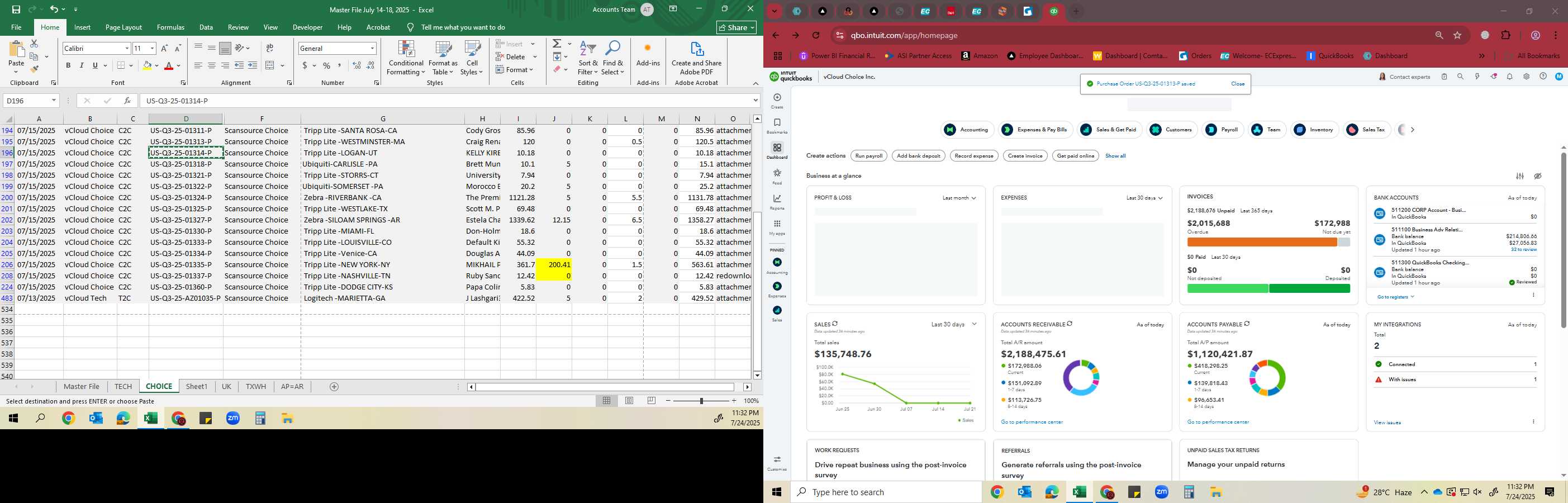Reload the QuickBooks page in Chrome
1568x503 pixels.
pyautogui.click(x=816, y=35)
